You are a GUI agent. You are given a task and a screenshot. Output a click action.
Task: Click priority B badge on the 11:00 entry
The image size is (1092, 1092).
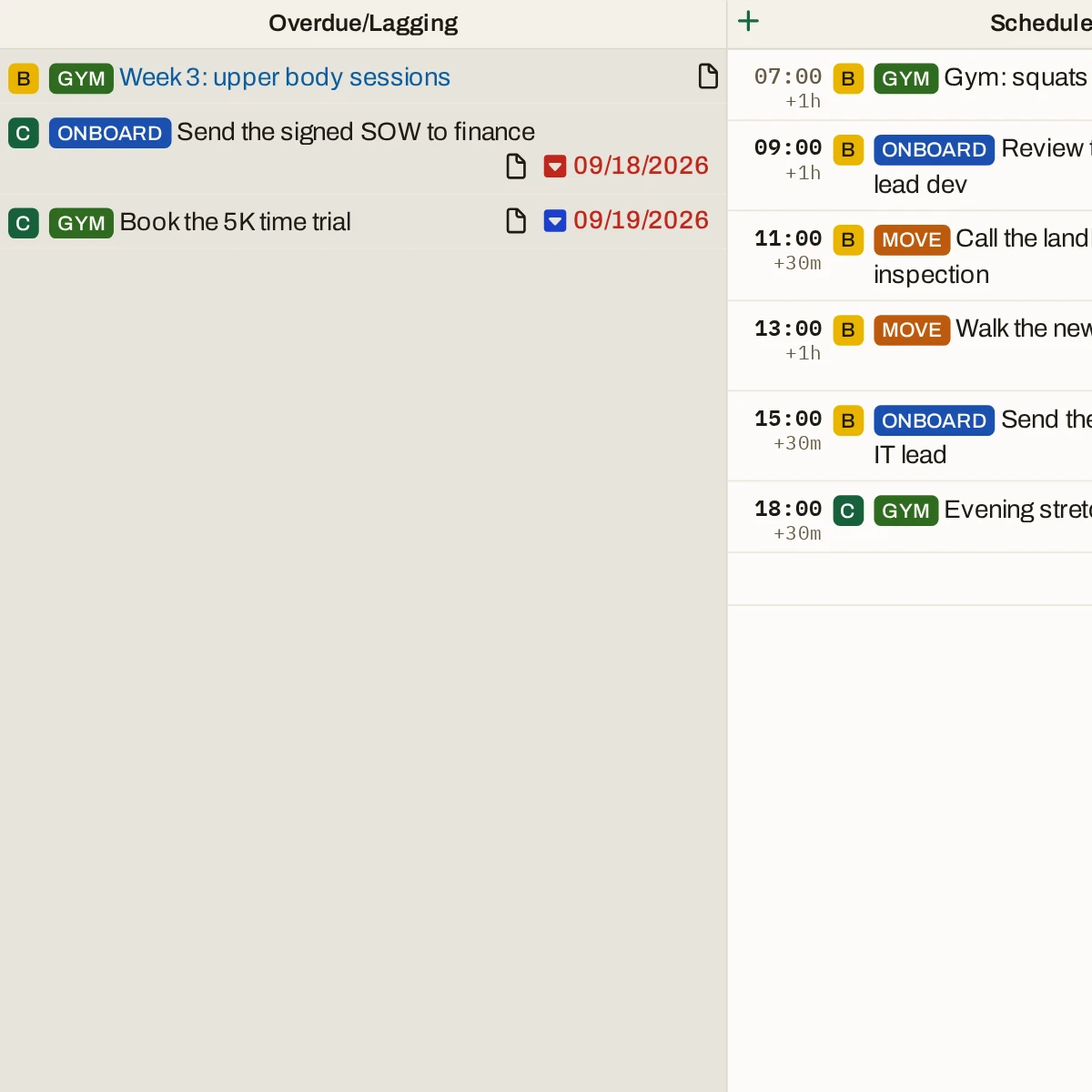click(x=848, y=239)
